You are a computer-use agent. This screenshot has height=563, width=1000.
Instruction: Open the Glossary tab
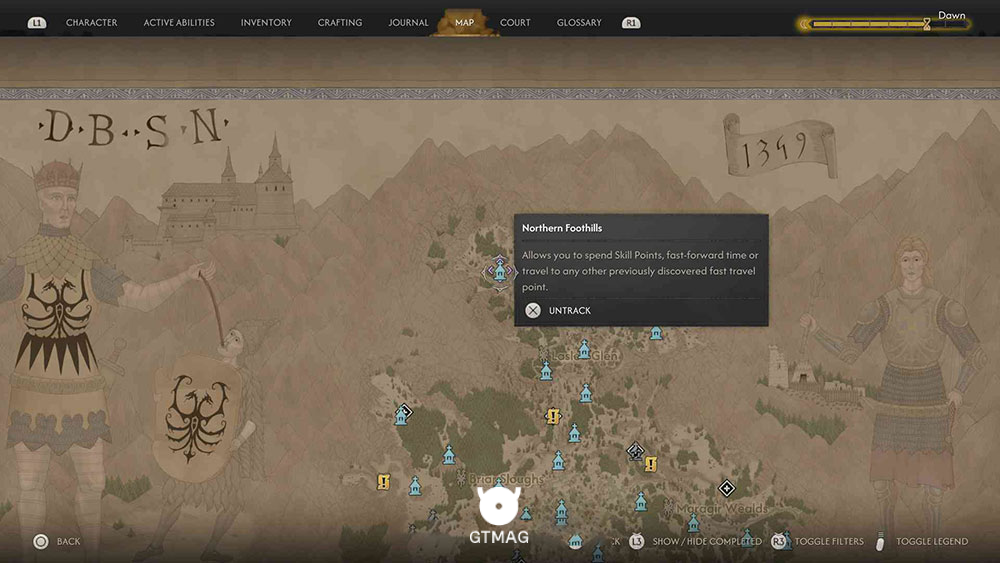click(579, 22)
